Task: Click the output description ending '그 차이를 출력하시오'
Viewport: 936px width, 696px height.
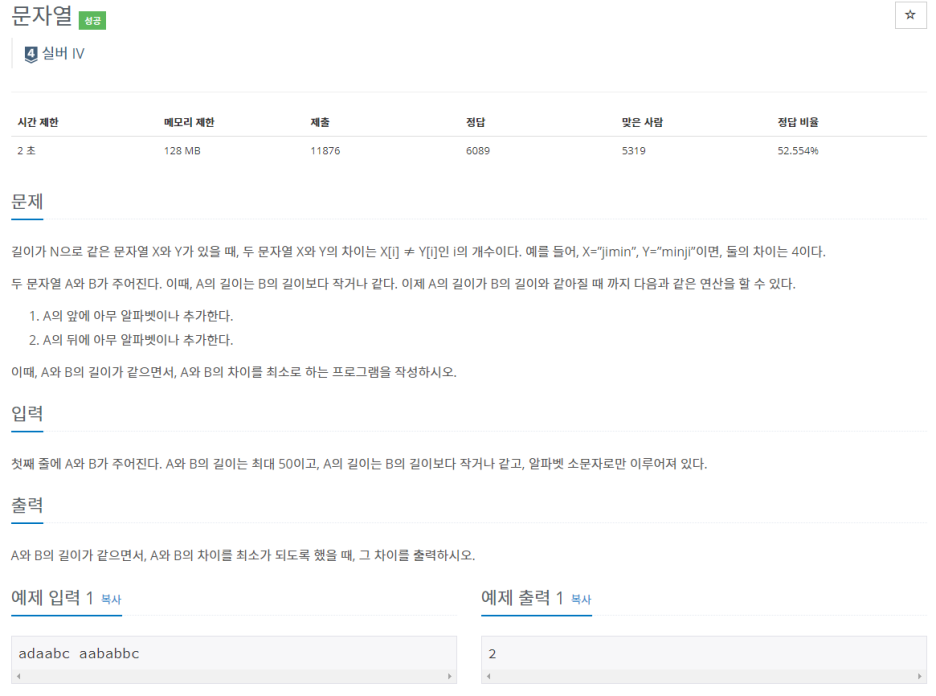Action: tap(243, 555)
